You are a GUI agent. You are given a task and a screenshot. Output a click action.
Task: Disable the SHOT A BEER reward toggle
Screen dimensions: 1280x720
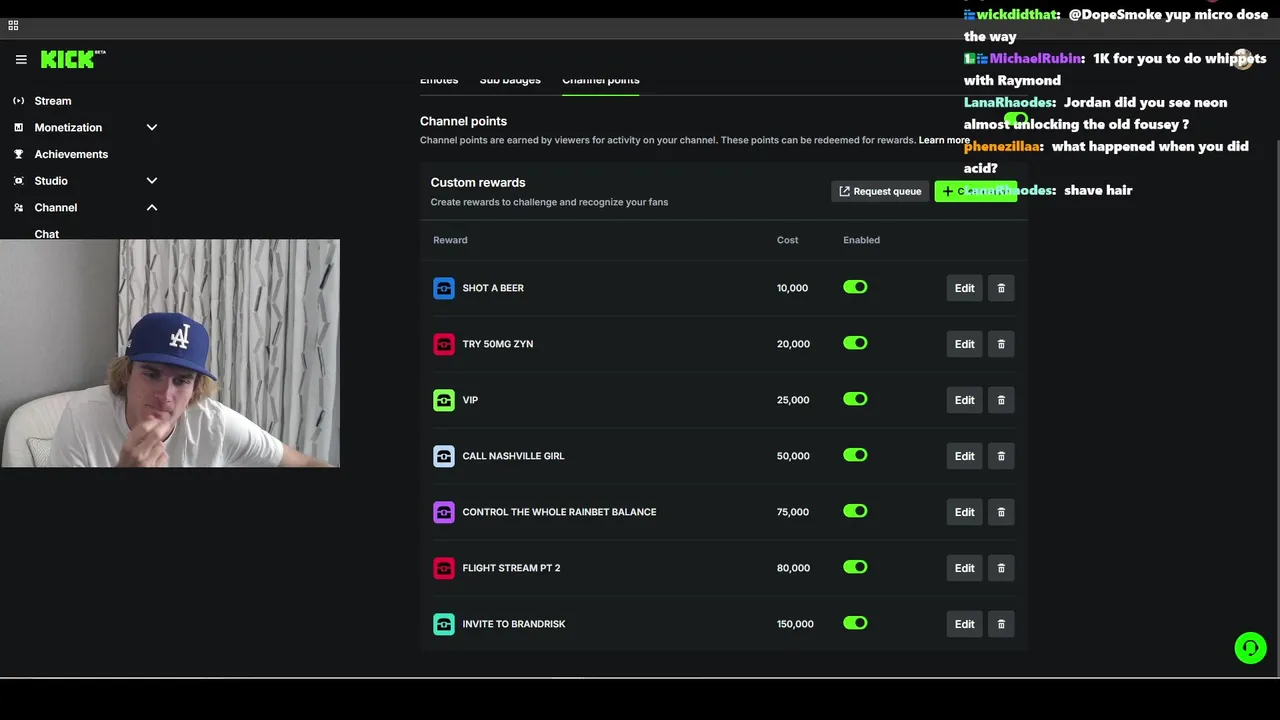point(855,287)
